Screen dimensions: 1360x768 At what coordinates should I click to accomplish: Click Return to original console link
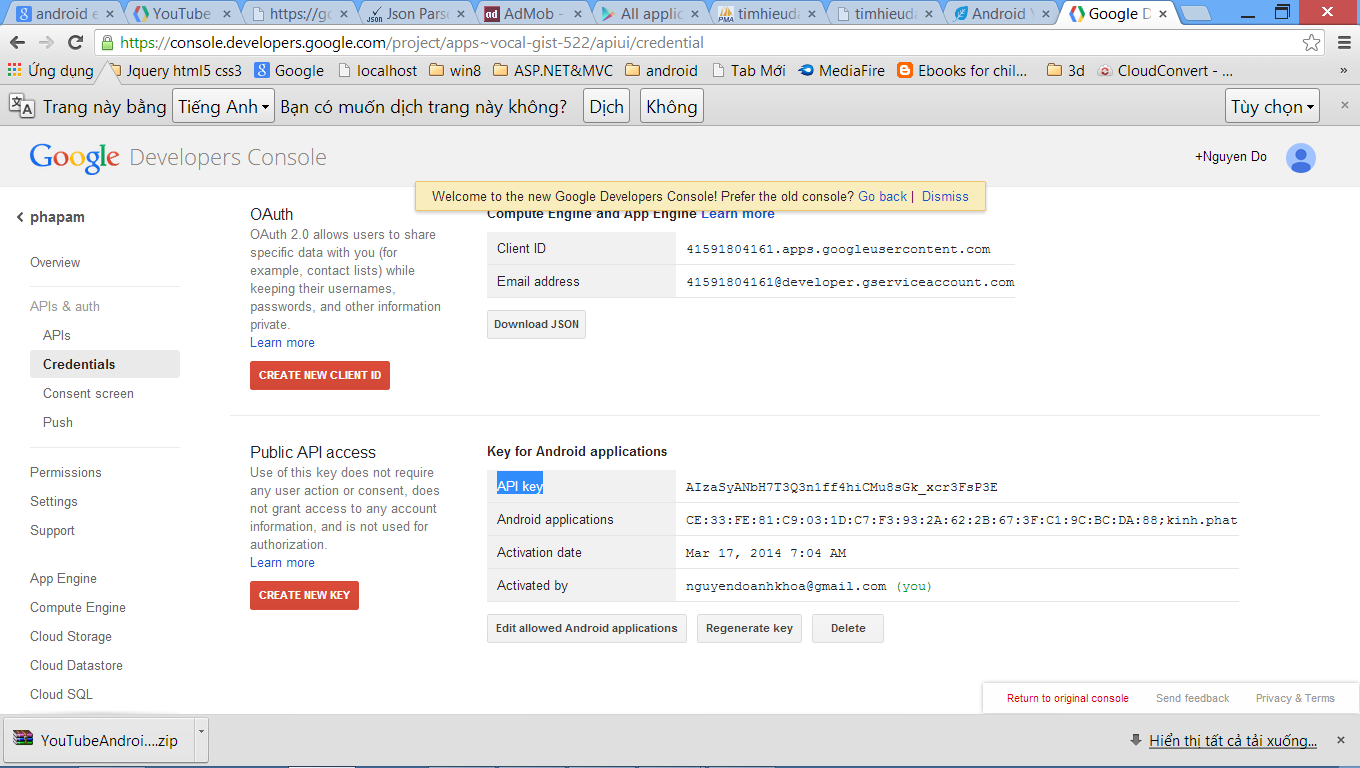click(x=1067, y=698)
